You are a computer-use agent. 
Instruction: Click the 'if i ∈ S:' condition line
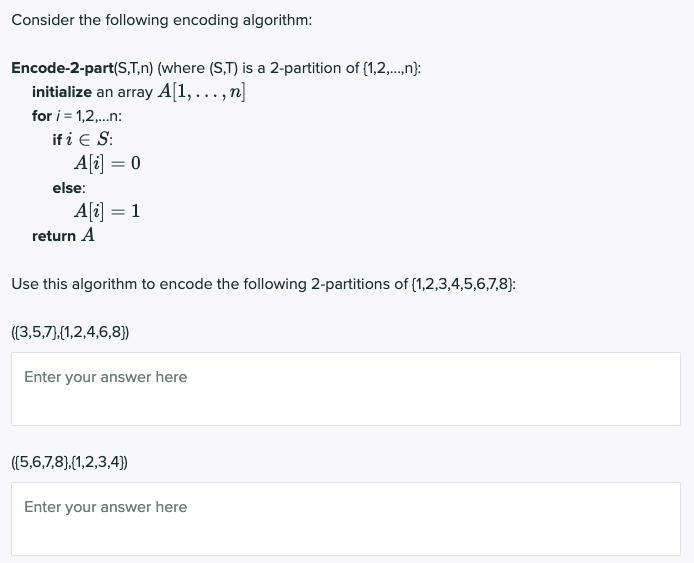[x=83, y=139]
